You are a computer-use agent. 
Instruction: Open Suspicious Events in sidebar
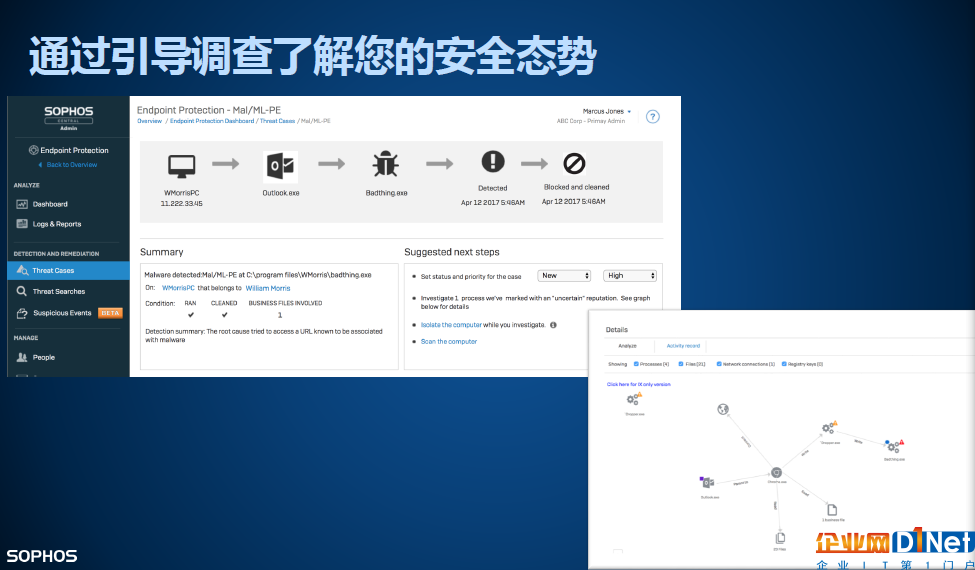coord(62,313)
